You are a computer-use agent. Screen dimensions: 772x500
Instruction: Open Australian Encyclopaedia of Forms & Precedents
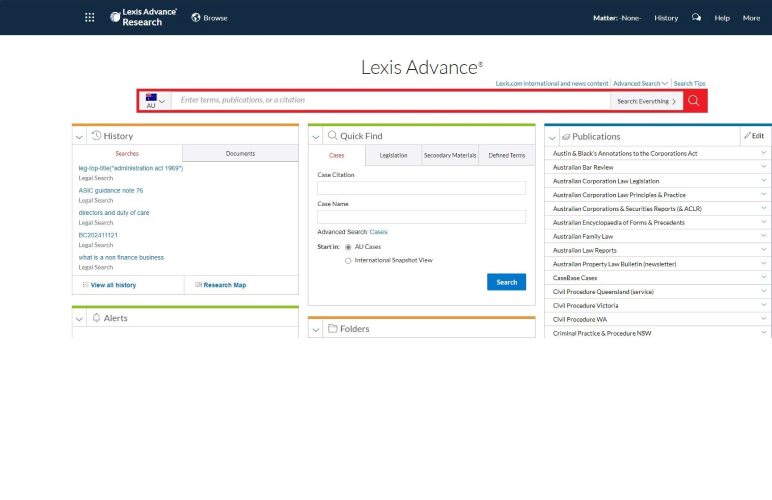(618, 222)
